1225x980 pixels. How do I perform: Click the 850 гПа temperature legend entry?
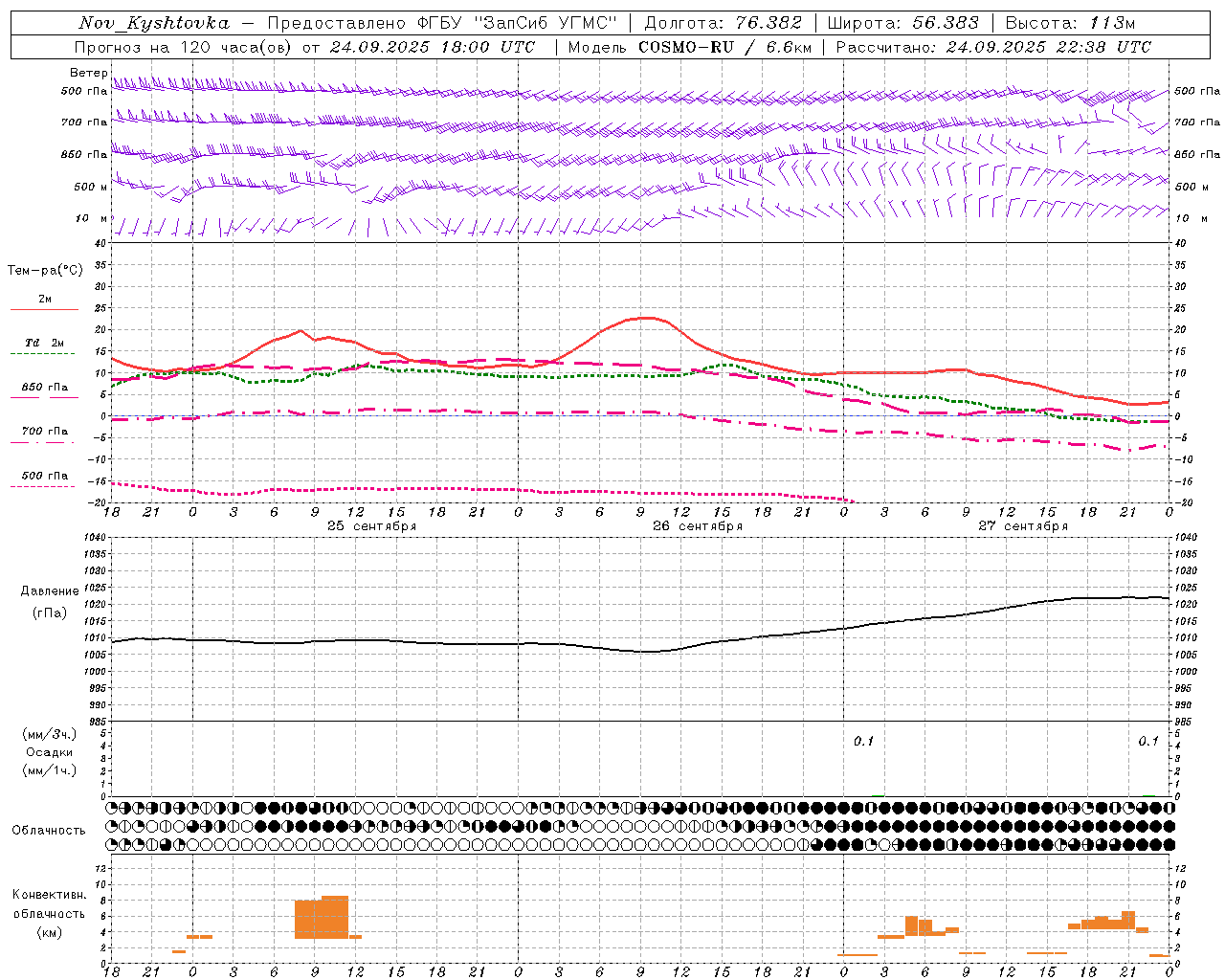[x=45, y=387]
